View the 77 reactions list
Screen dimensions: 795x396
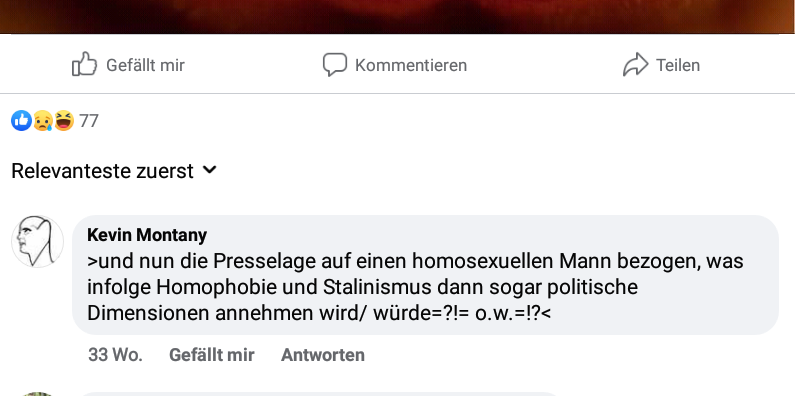pos(89,121)
